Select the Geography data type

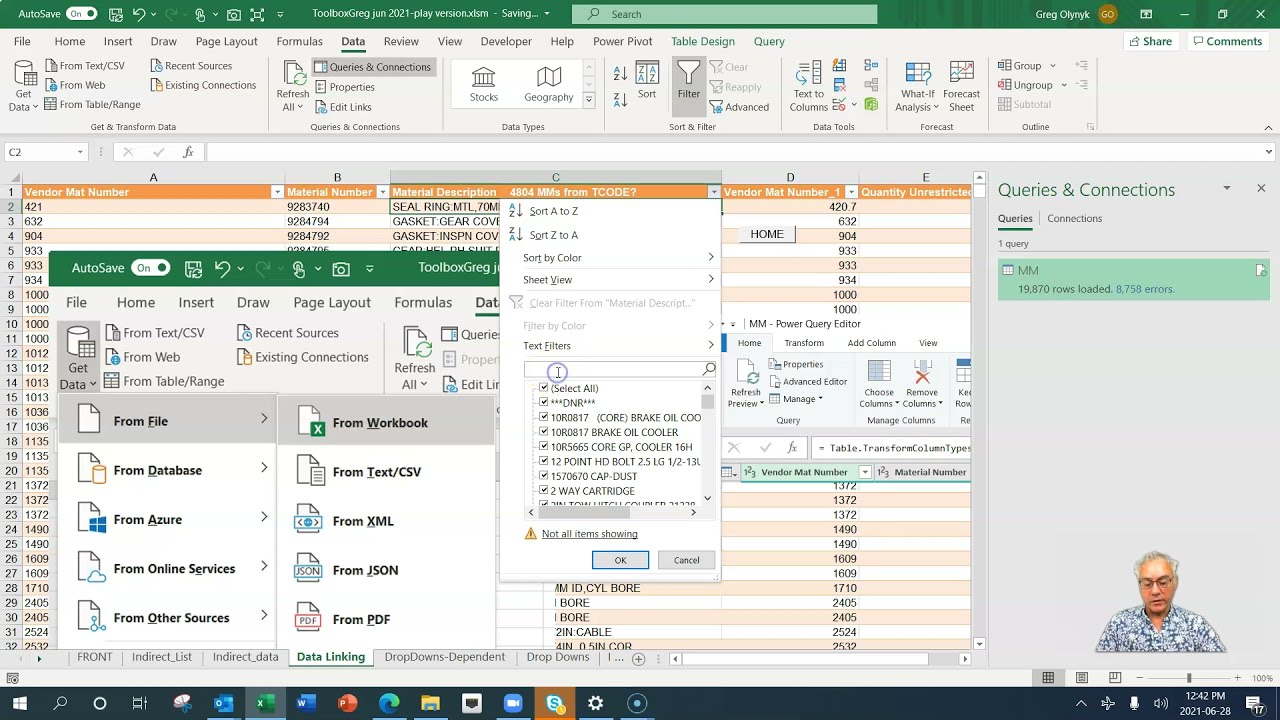[x=549, y=85]
